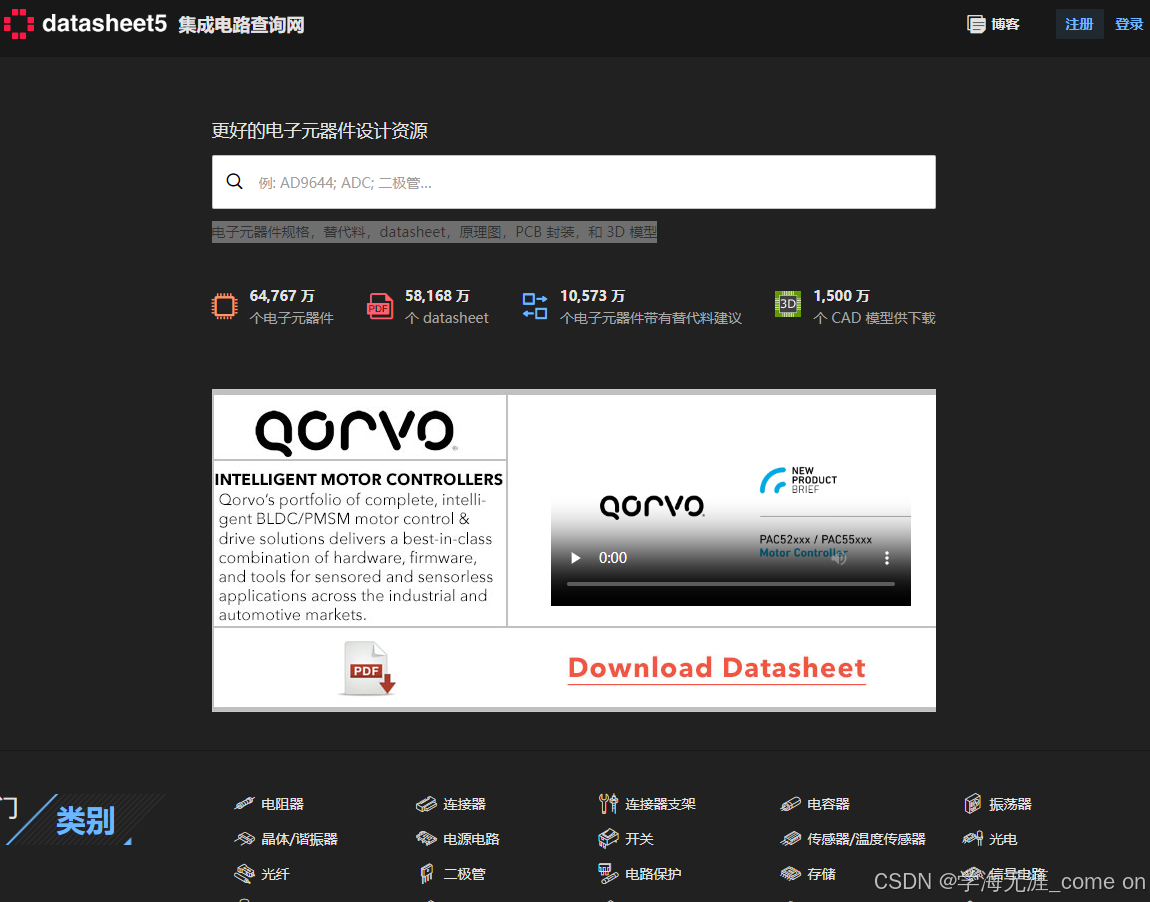Screen dimensions: 1150x902
Task: Click the red PDF icon beside 58,168 万
Action: [x=380, y=306]
